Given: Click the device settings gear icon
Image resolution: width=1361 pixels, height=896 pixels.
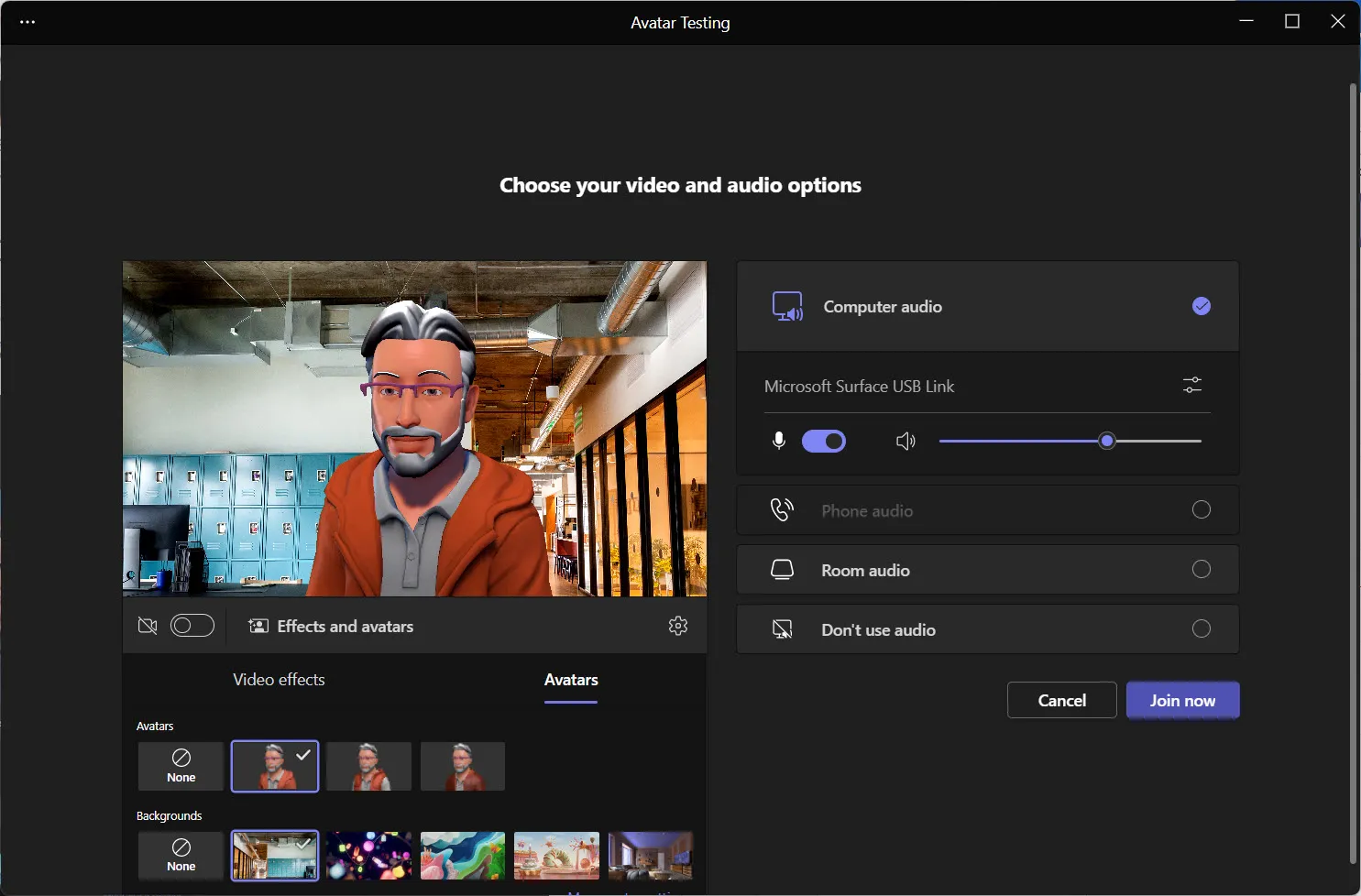Looking at the screenshot, I should pyautogui.click(x=678, y=626).
